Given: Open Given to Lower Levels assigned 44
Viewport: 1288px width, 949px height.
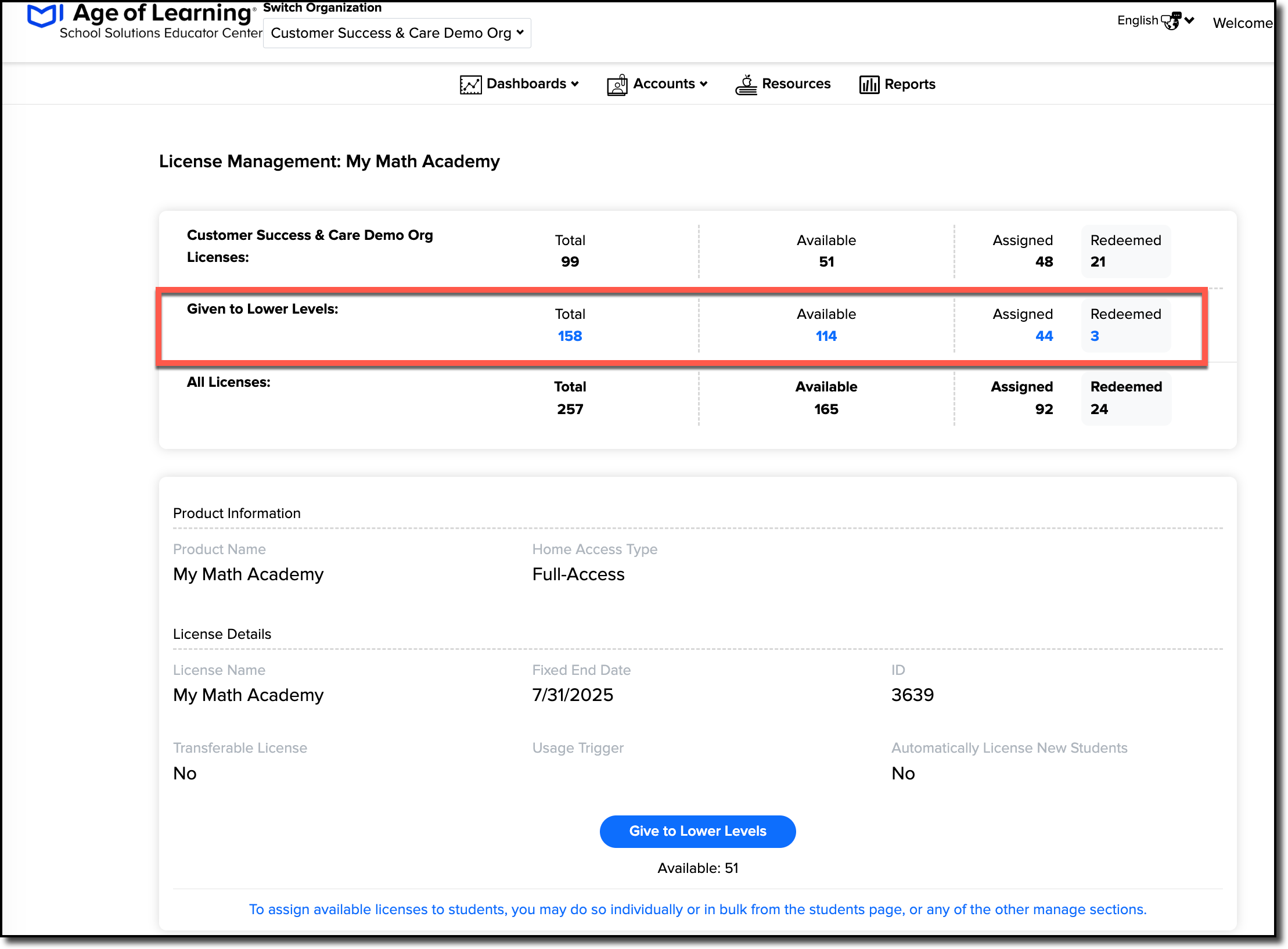Looking at the screenshot, I should click(x=1044, y=336).
